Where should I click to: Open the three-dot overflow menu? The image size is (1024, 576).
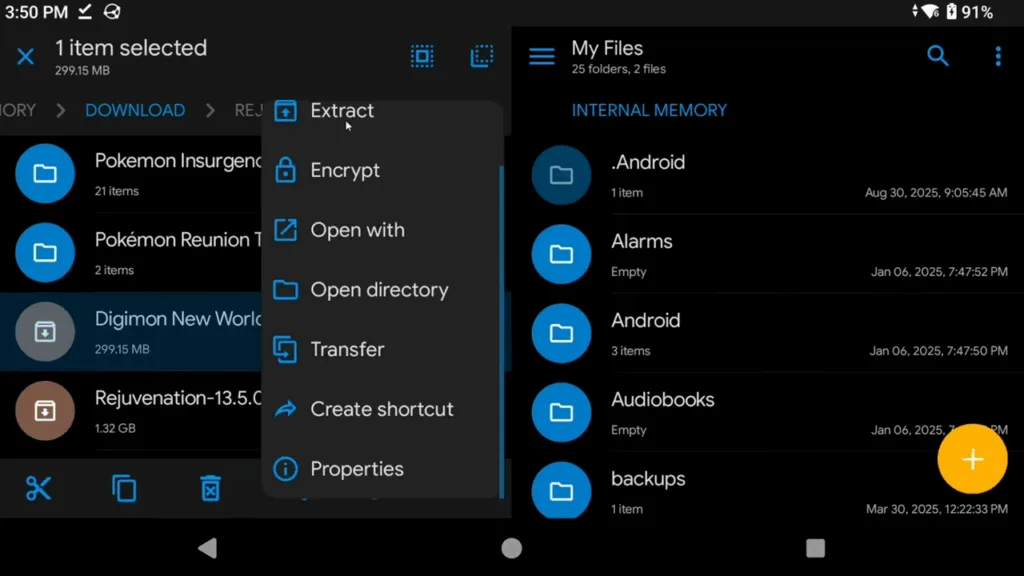[x=998, y=56]
